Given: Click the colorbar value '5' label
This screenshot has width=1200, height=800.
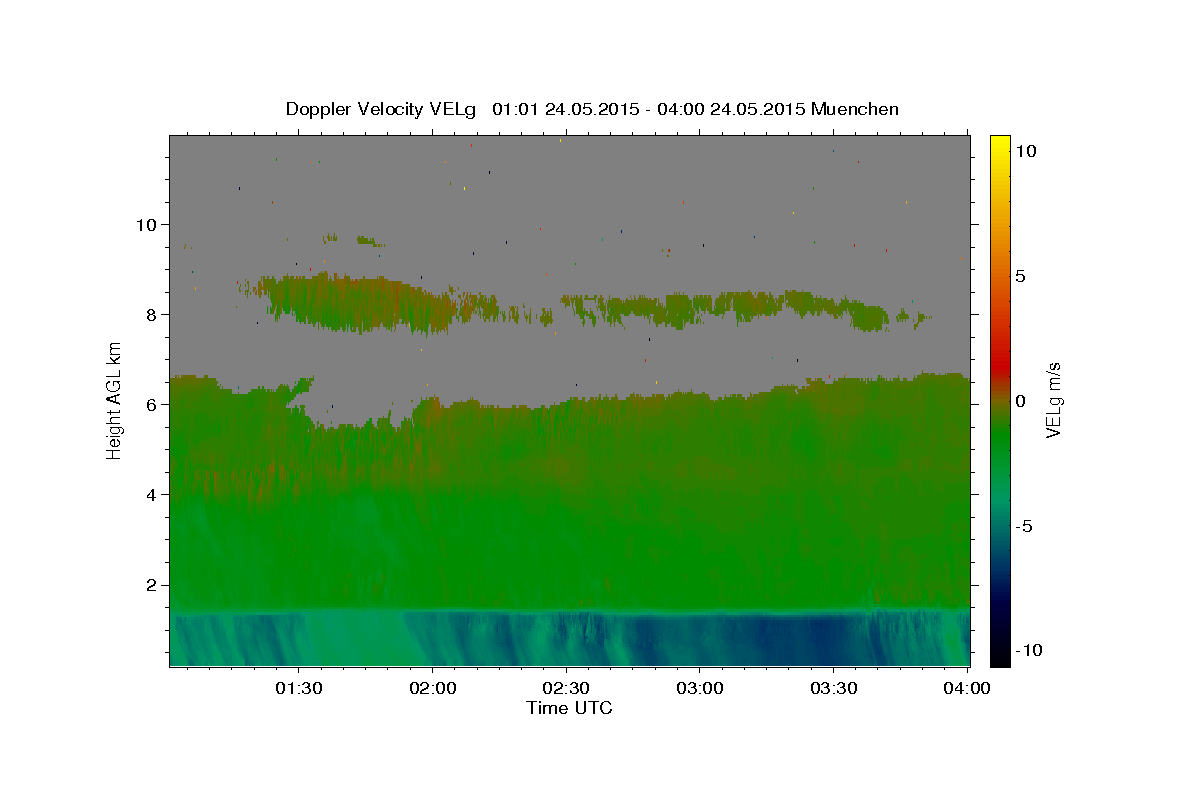Looking at the screenshot, I should pyautogui.click(x=1020, y=276).
